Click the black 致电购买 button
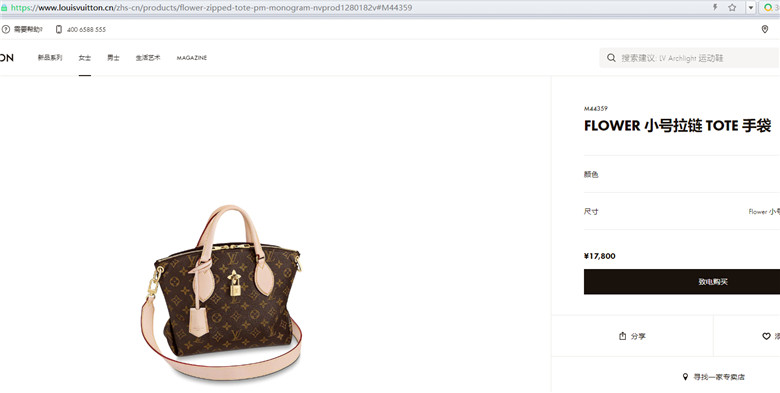This screenshot has width=780, height=393. click(682, 282)
